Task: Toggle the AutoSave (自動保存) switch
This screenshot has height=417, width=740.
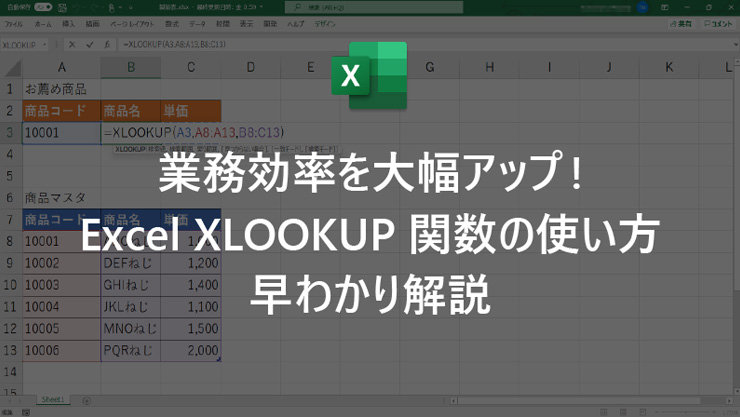Action: click(x=42, y=7)
